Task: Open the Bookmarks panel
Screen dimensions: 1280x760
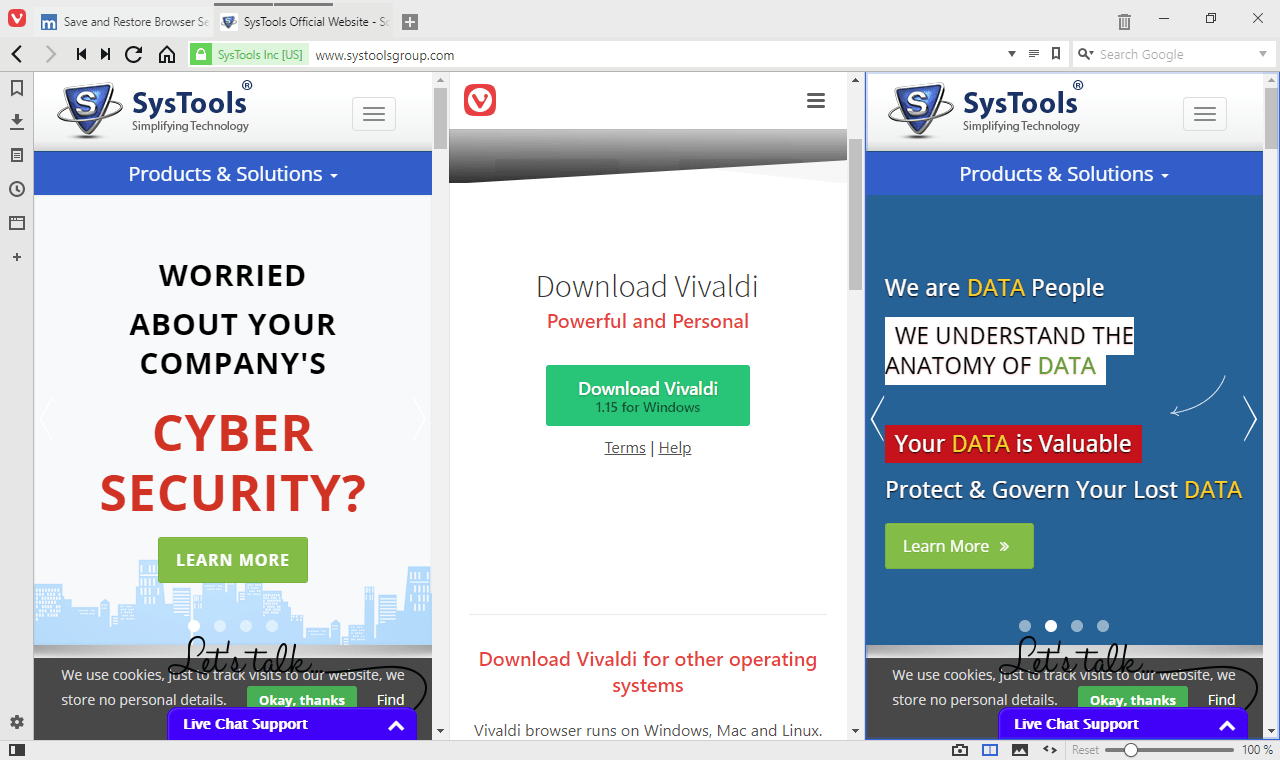Action: (16, 88)
